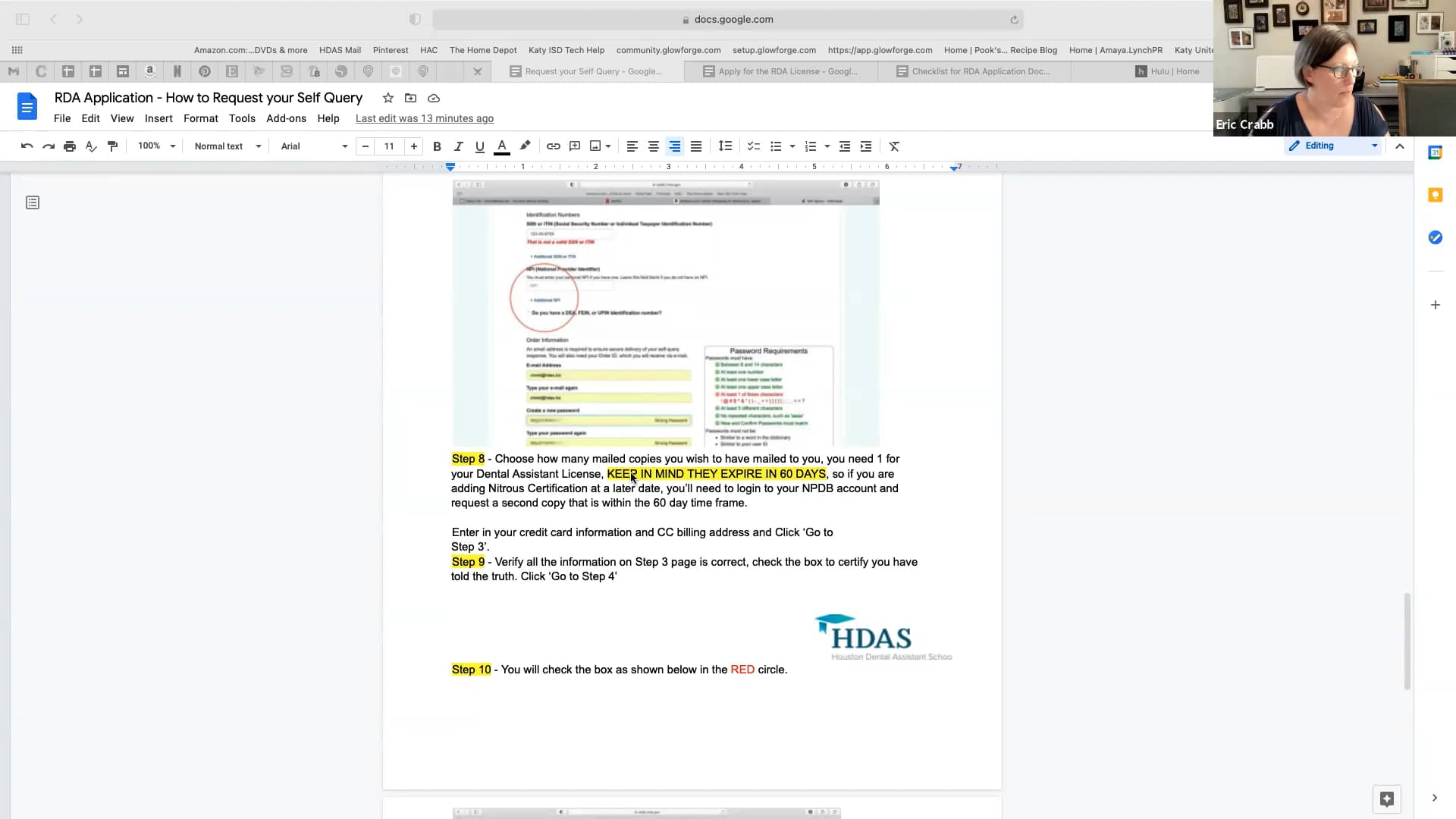
Task: Open the font size dropdown options
Action: (389, 146)
